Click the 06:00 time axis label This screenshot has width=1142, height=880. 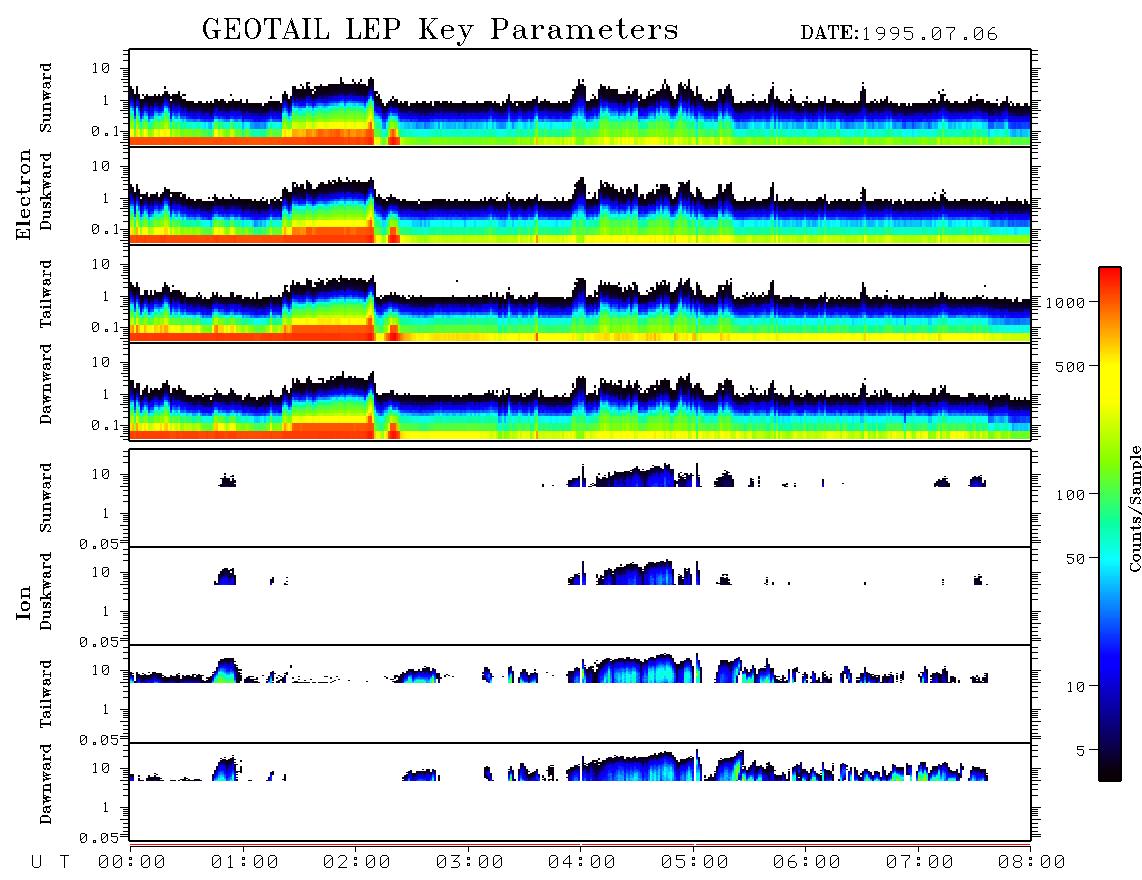pos(807,862)
